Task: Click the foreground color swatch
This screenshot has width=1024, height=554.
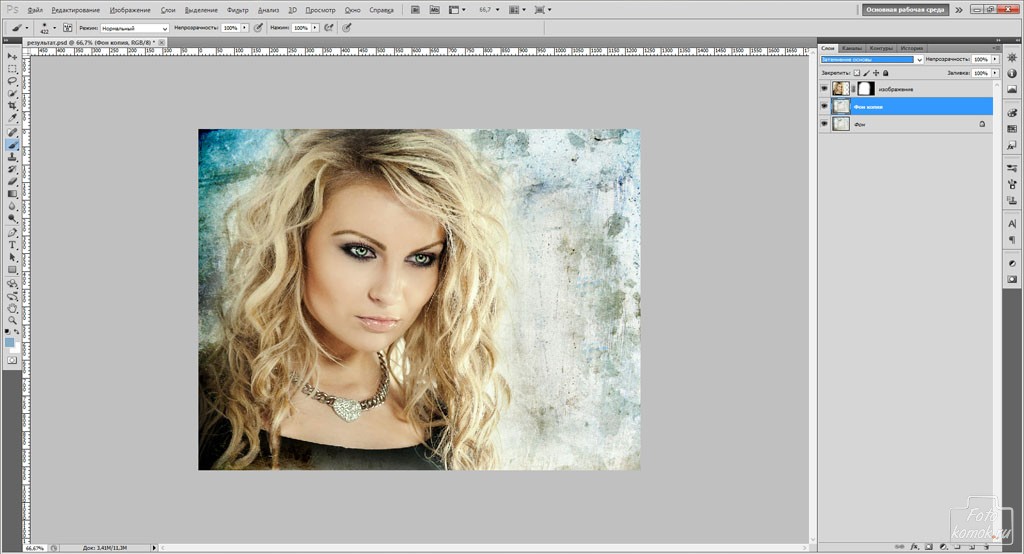Action: (10, 342)
